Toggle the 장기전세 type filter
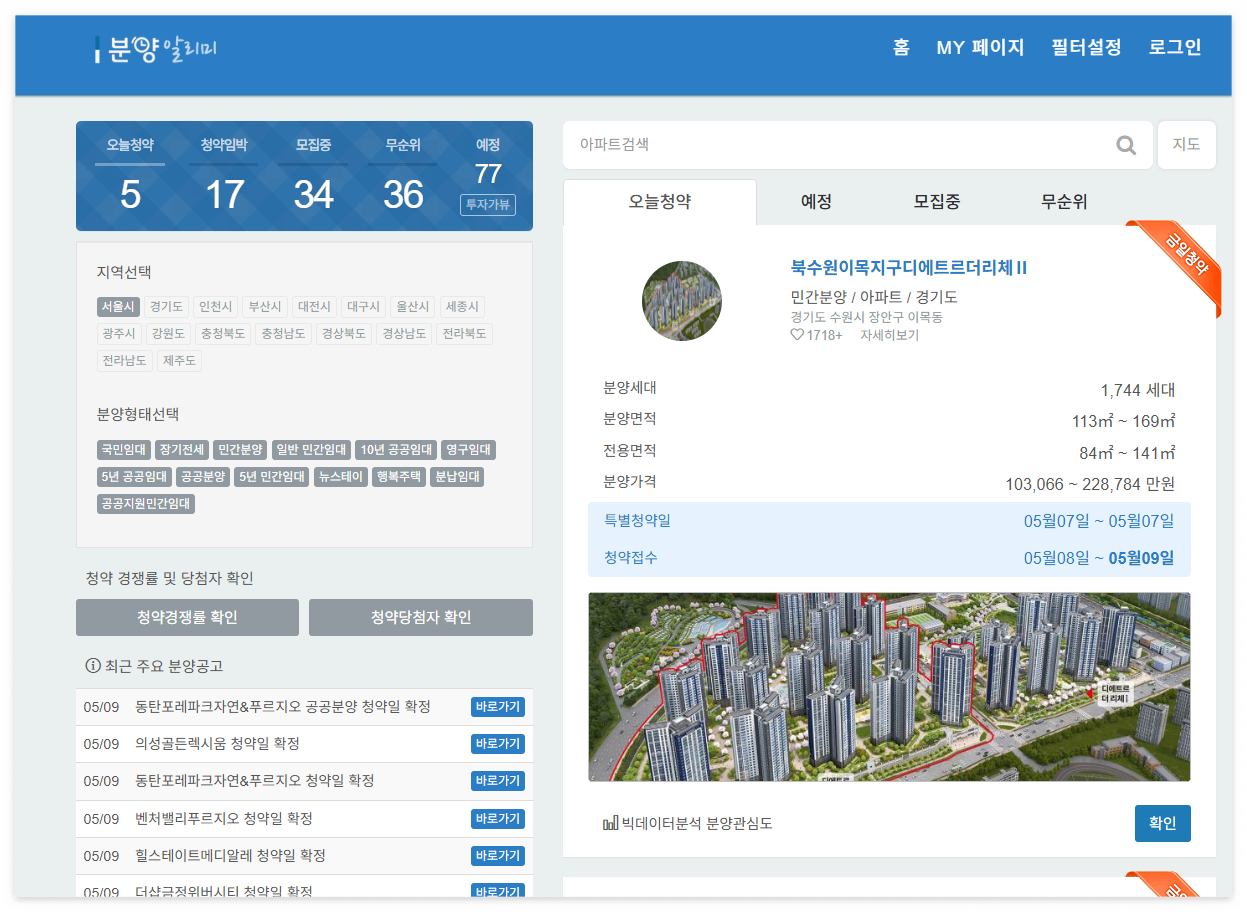The height and width of the screenshot is (912, 1247). pyautogui.click(x=181, y=450)
